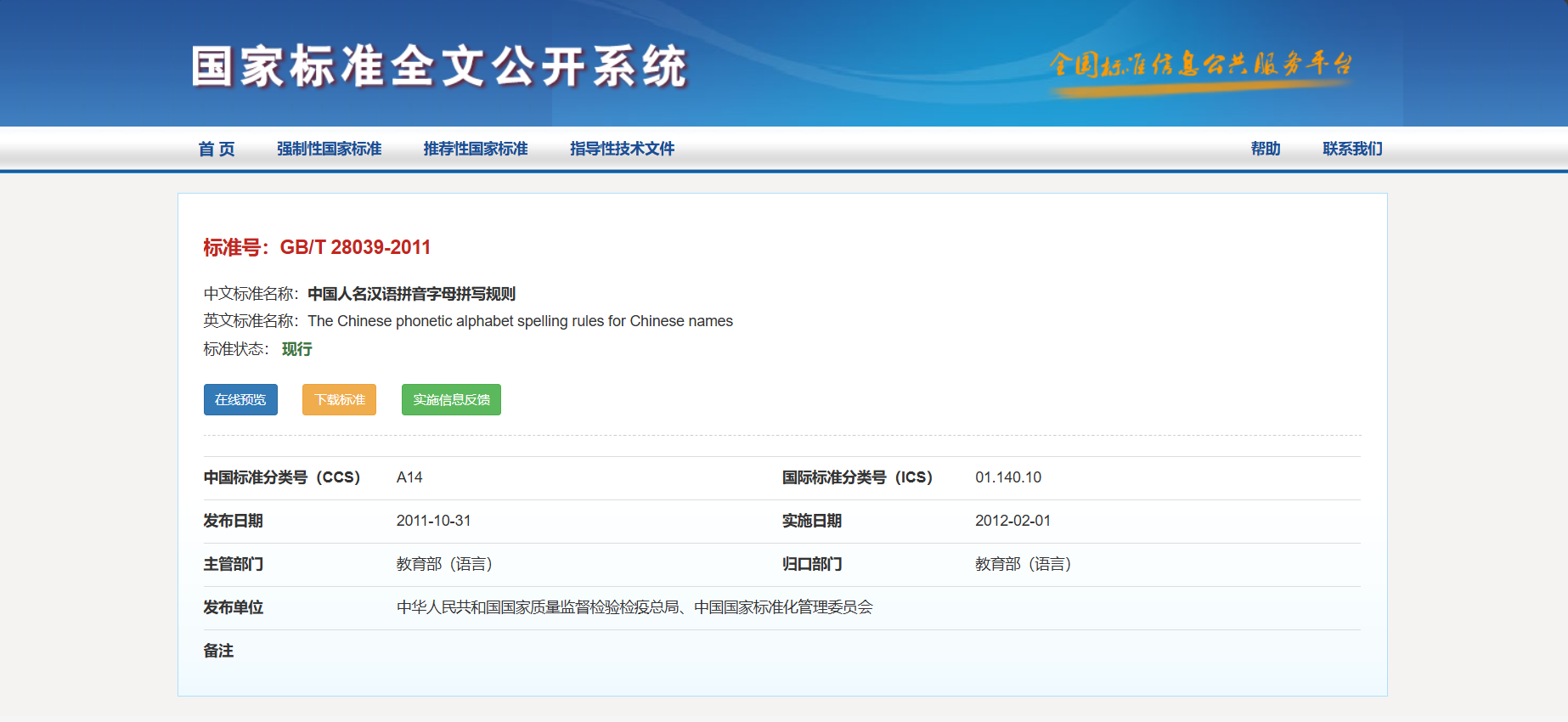The height and width of the screenshot is (722, 1568).
Task: Click the Chinese name 中国人名汉语拼音字母拼写规则
Action: [x=411, y=294]
